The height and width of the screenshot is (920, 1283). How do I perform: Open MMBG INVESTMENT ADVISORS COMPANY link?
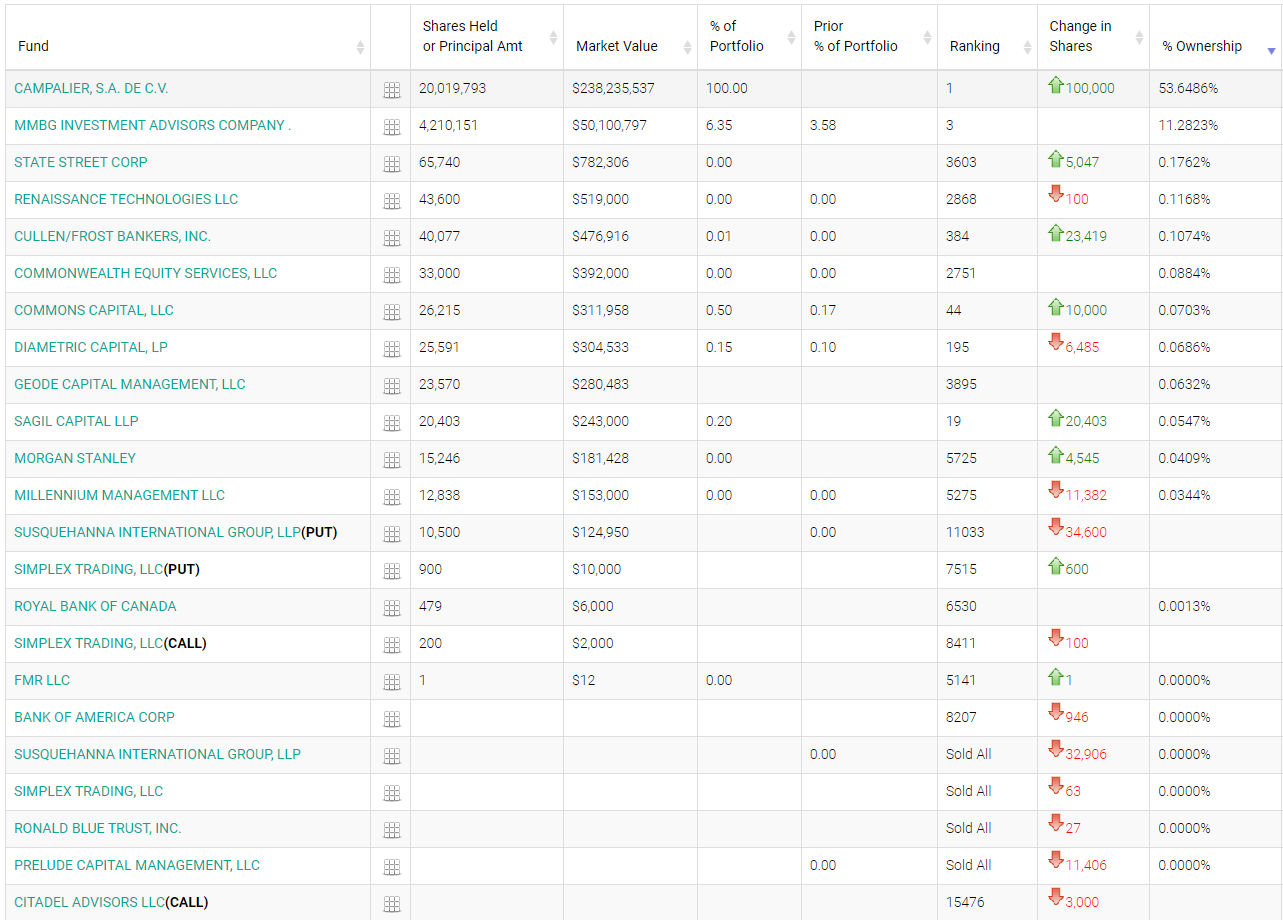(152, 125)
